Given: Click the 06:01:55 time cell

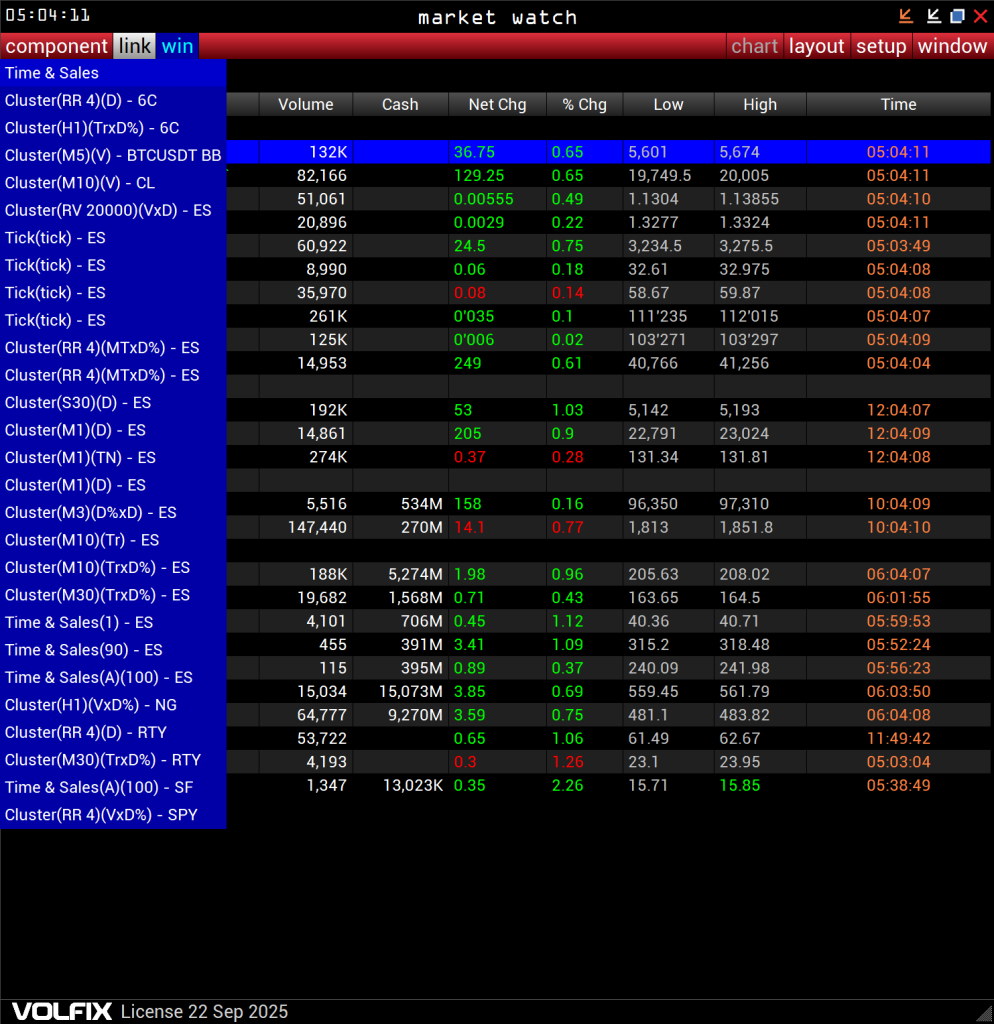Looking at the screenshot, I should (x=899, y=598).
